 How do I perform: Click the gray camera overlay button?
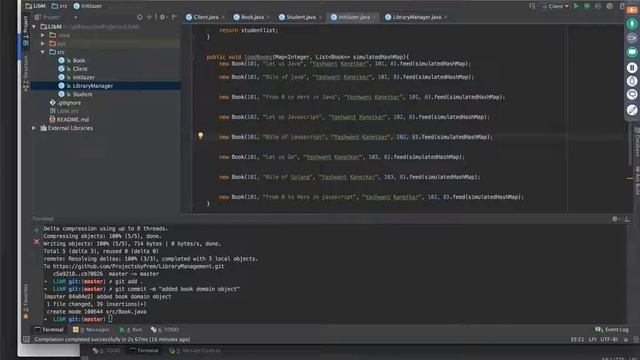click(x=632, y=38)
